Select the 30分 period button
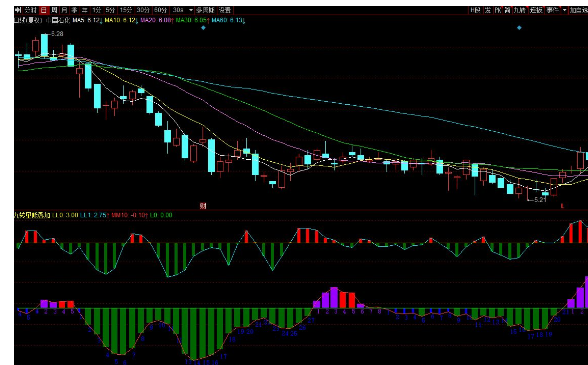Image resolution: width=588 pixels, height=365 pixels. 143,10
